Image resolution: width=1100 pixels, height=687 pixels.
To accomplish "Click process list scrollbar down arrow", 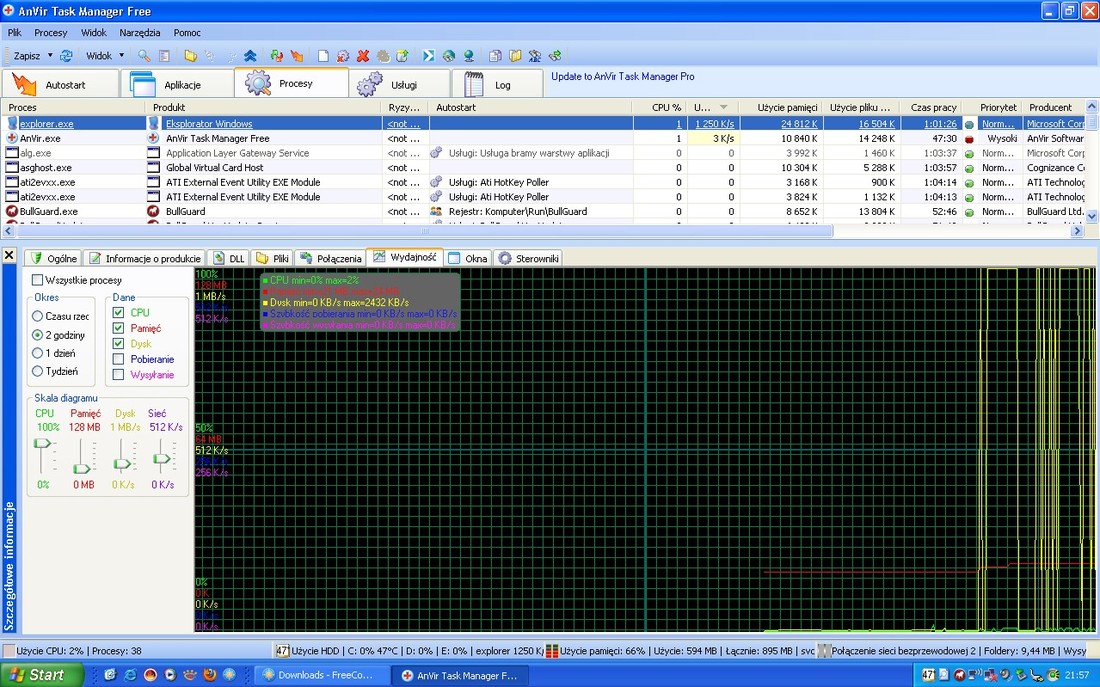I will click(x=1092, y=218).
